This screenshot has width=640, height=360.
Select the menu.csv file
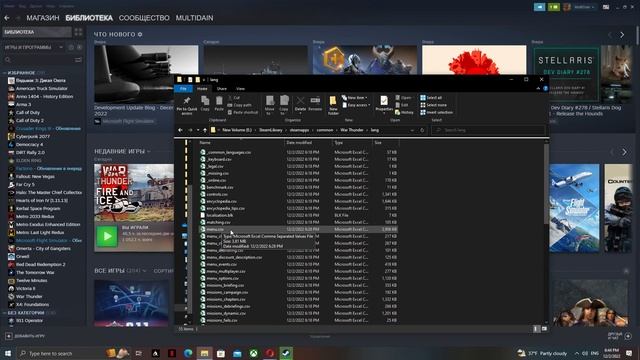coord(298,229)
